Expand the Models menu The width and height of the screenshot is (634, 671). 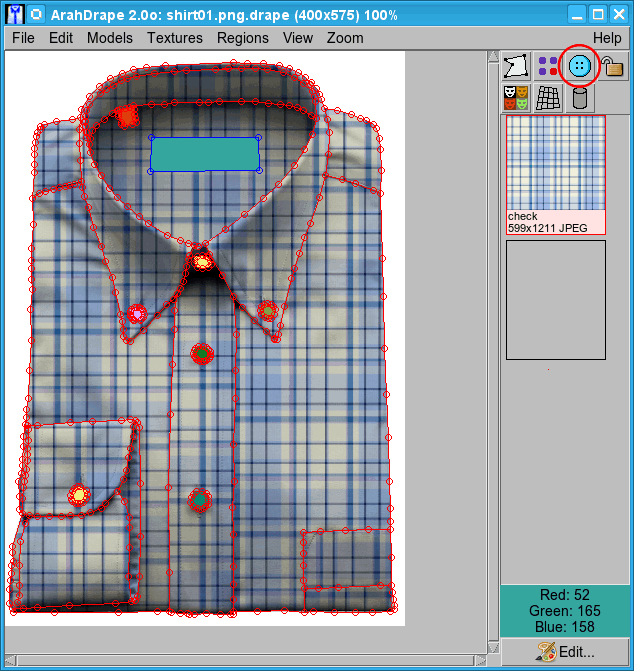(x=110, y=38)
